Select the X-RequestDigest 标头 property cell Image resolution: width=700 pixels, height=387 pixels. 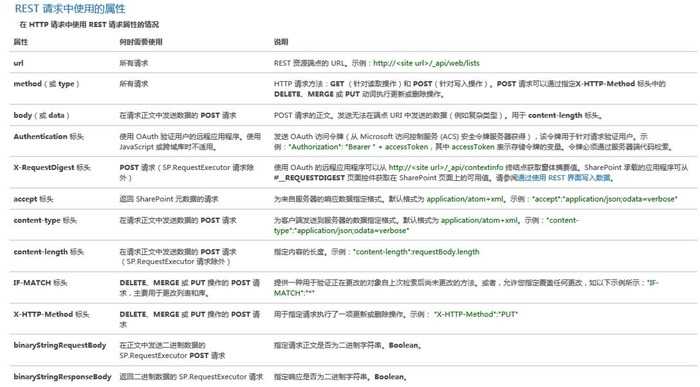pos(52,167)
